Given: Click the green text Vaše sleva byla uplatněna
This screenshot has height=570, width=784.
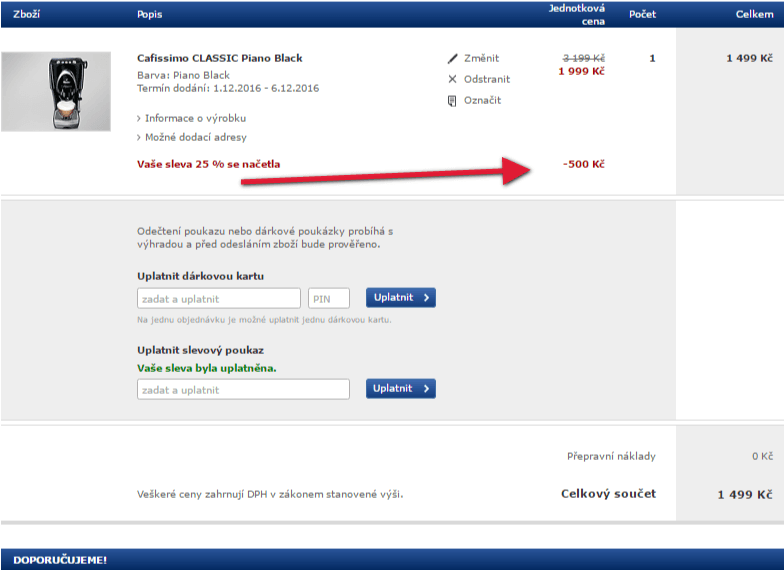Looking at the screenshot, I should [206, 368].
